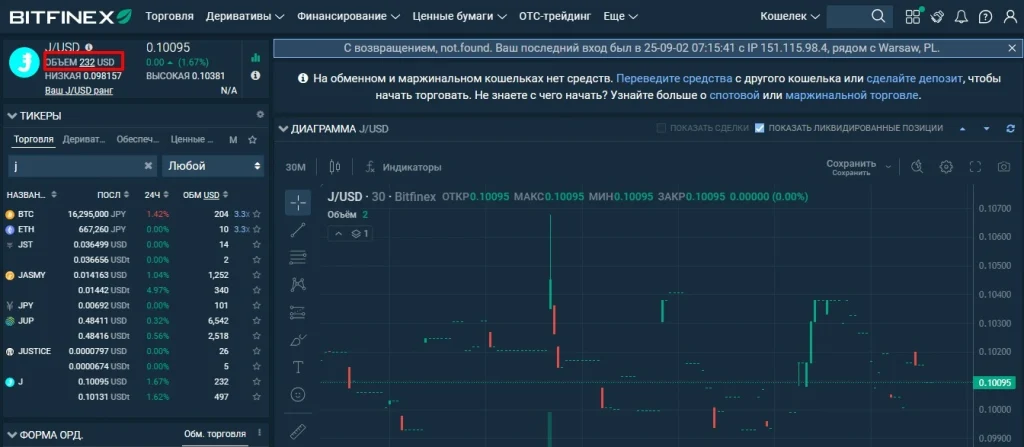This screenshot has height=447, width=1024.
Task: Collapse the 'Диаграмма' chart panel
Action: point(283,129)
